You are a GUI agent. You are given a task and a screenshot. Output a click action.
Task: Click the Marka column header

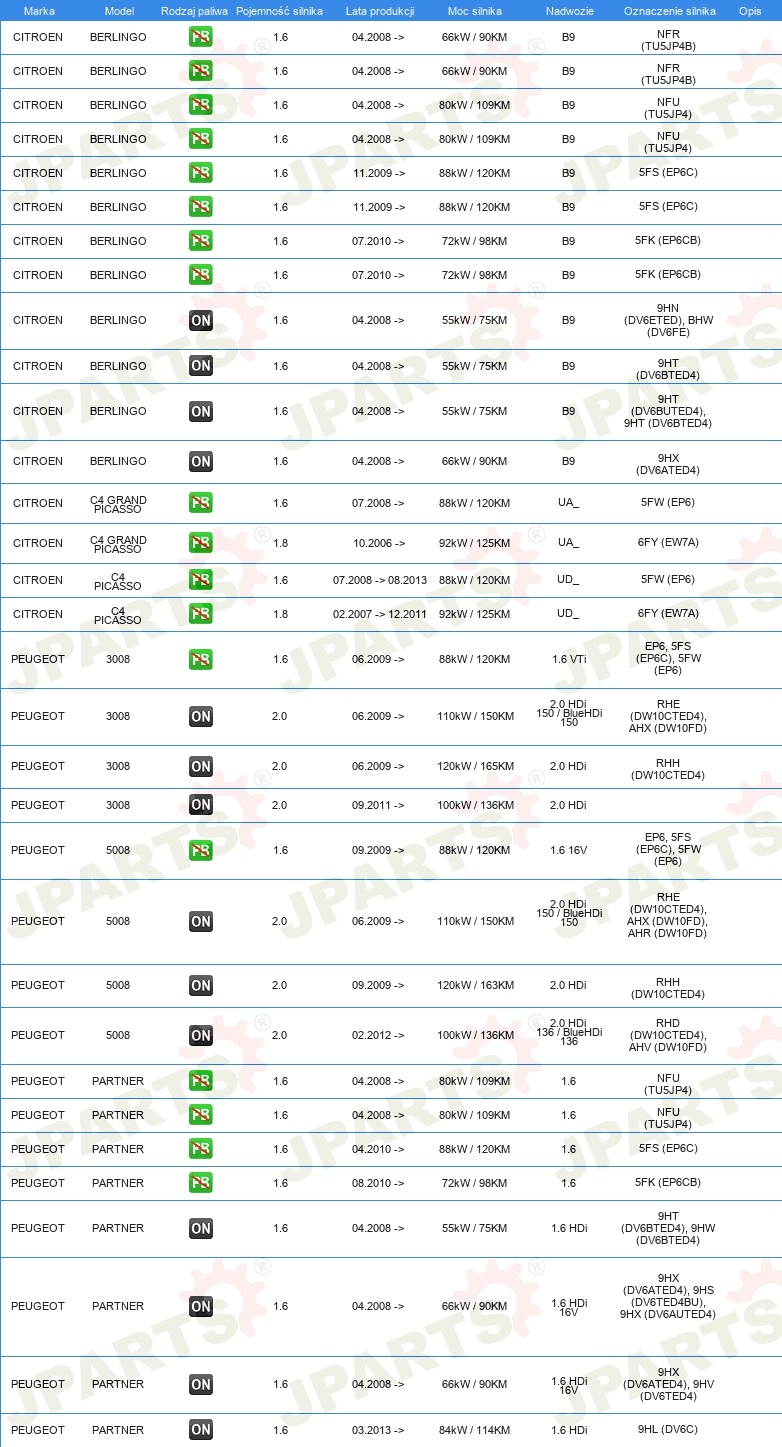39,11
